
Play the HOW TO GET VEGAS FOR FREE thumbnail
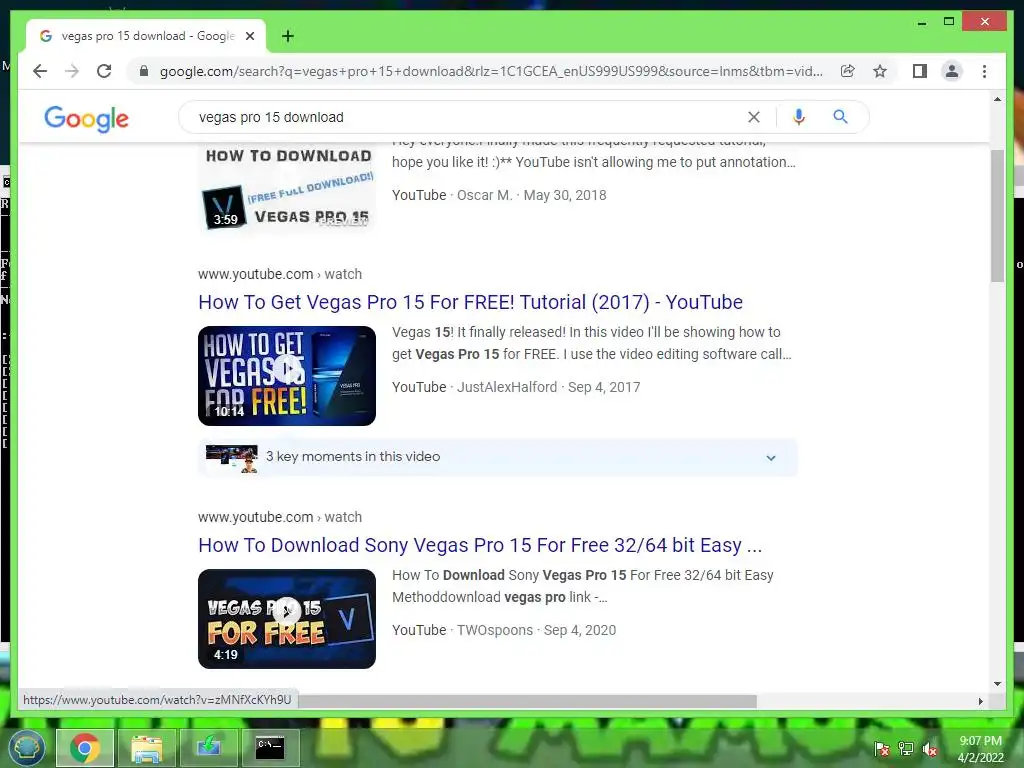point(287,376)
